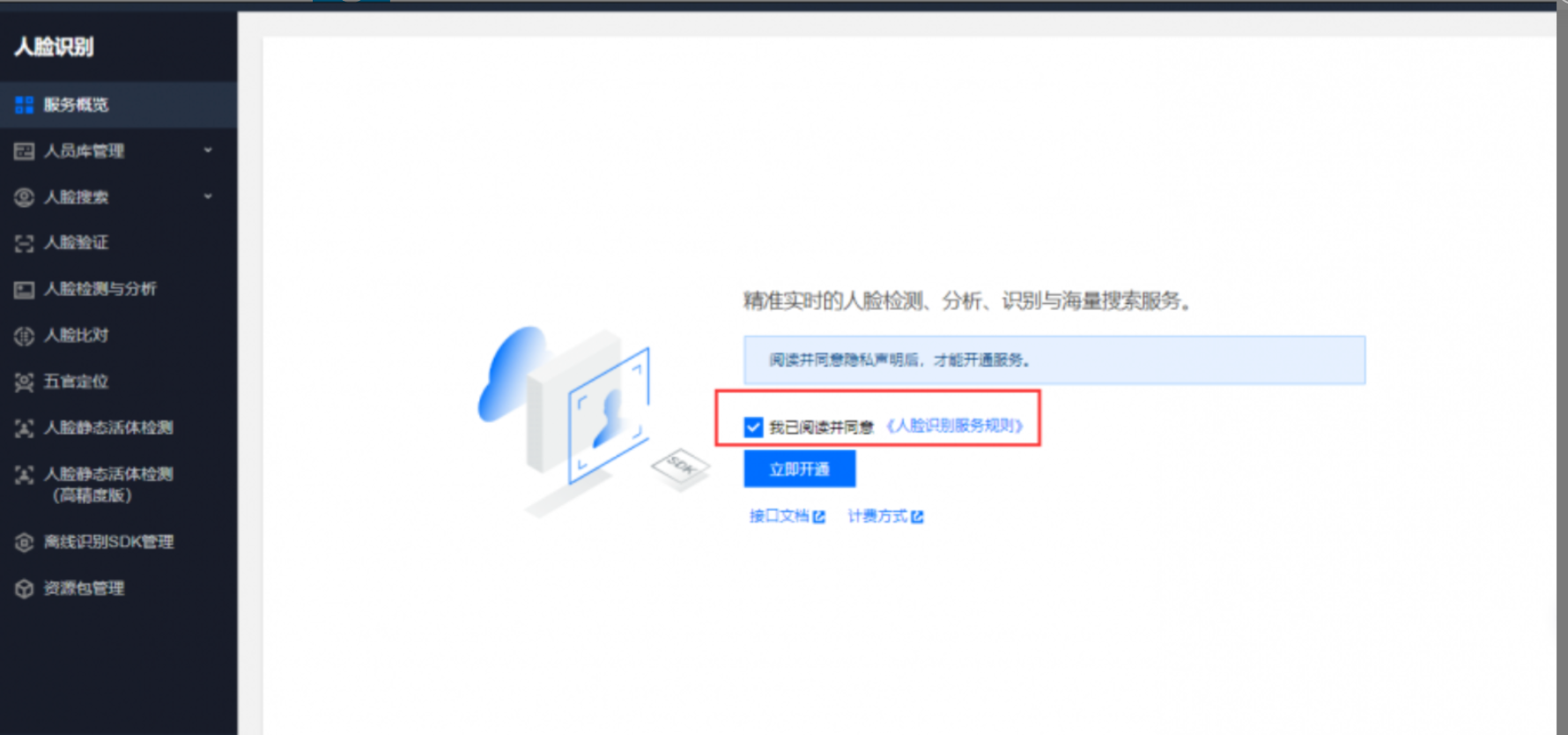Viewport: 1568px width, 735px height.
Task: Click the 人脸搜索 sidebar icon
Action: (x=25, y=197)
